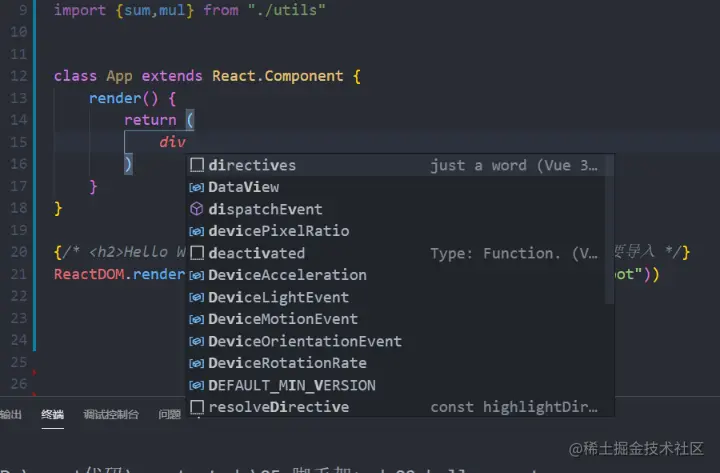Click variable icon beside 'DeviceLightEvent'
Screen dimensions: 720x473
[x=197, y=298]
